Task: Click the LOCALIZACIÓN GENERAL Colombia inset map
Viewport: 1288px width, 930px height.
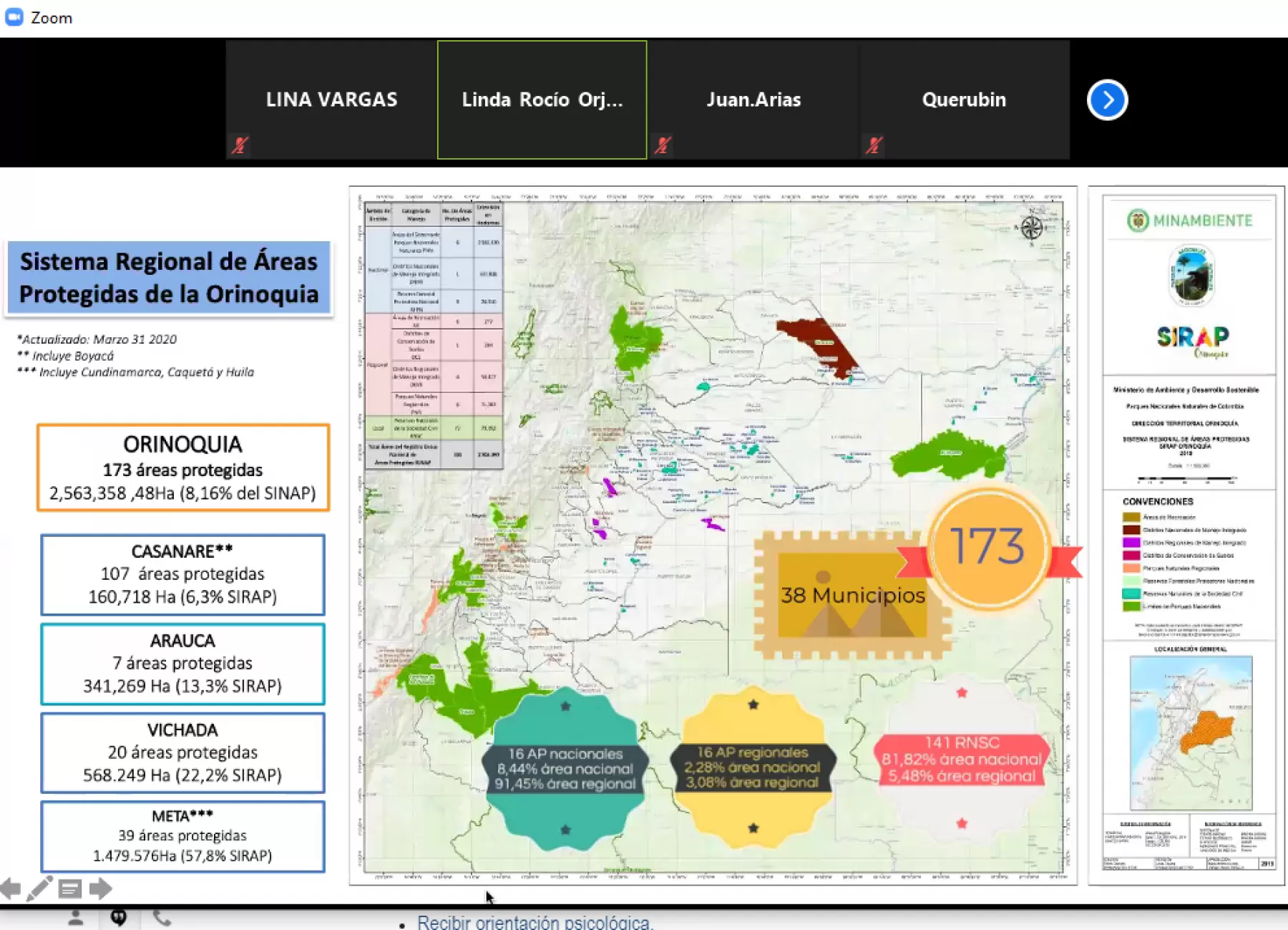Action: point(1191,732)
